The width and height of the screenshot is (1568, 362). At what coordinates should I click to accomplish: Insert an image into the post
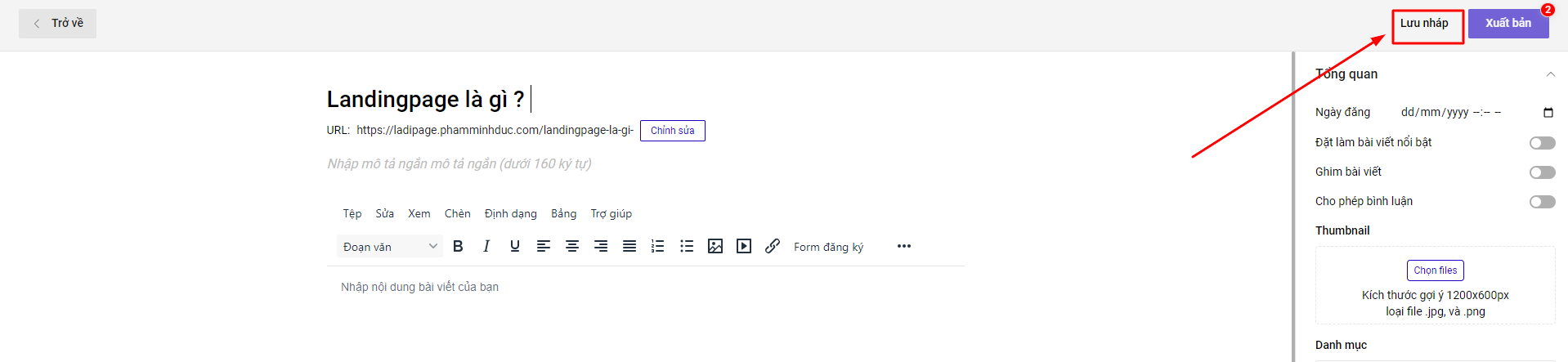[715, 246]
